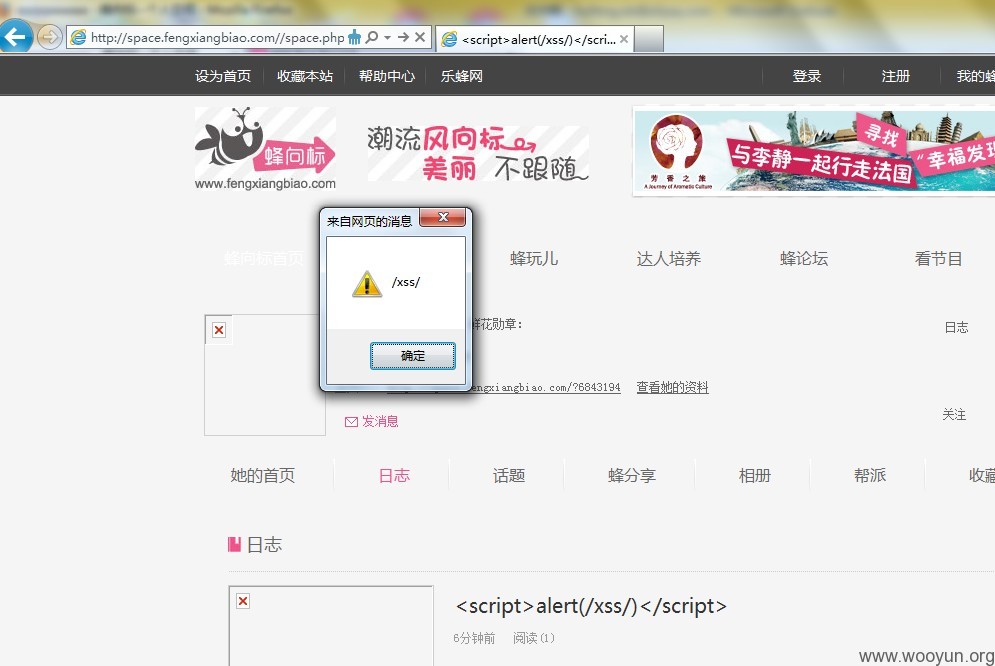
Task: Switch to the pink 日志 tab
Action: point(394,476)
